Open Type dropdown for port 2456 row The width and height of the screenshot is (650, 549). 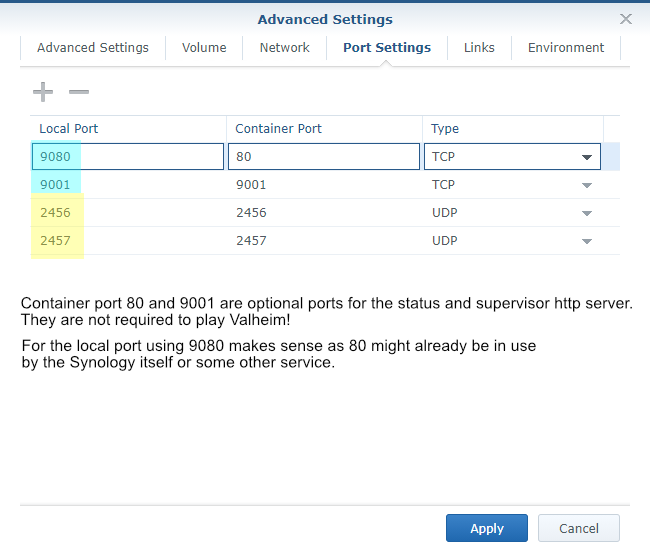587,213
